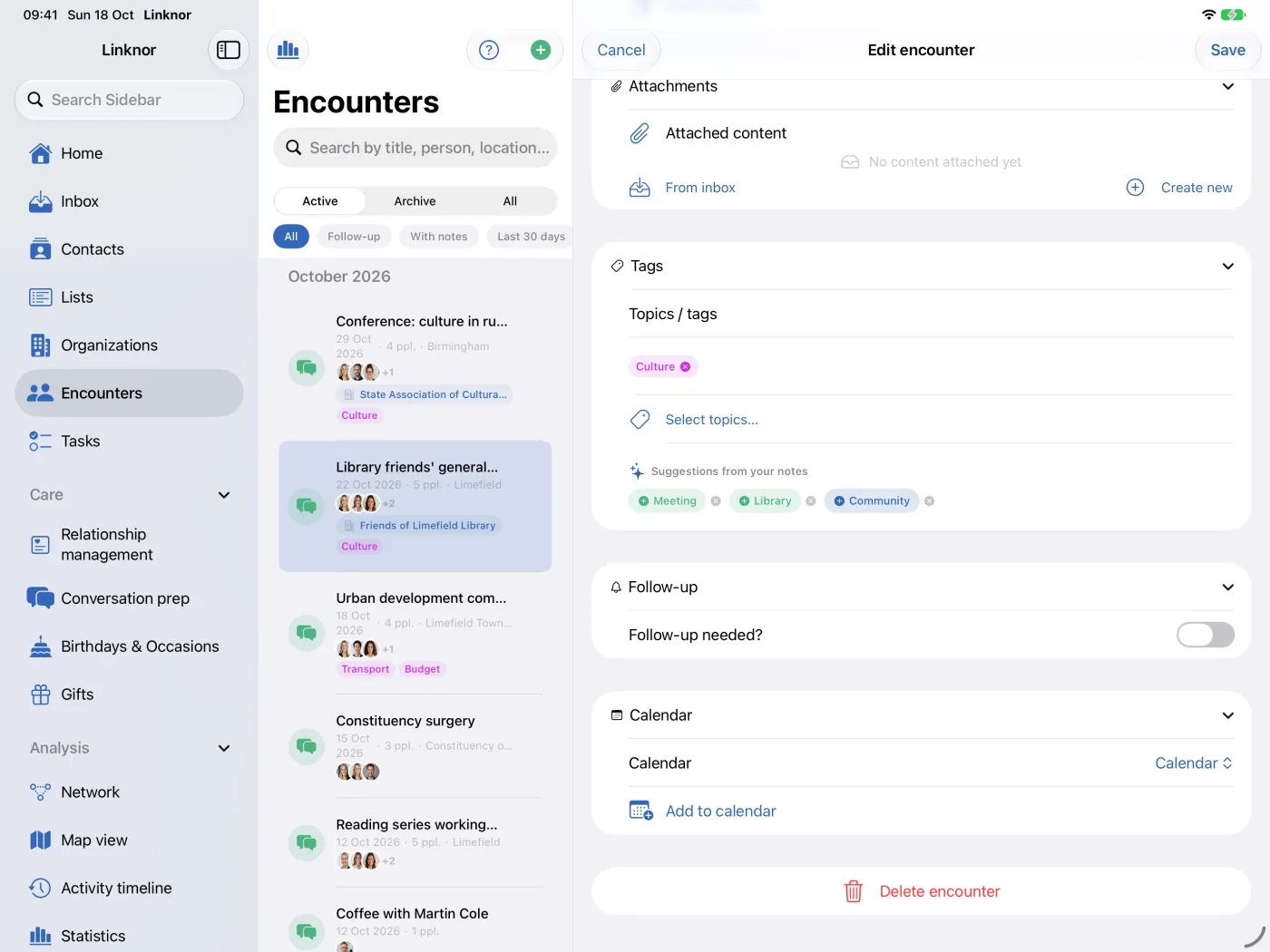Open the statistics chart icon above Encounters

[x=288, y=50]
